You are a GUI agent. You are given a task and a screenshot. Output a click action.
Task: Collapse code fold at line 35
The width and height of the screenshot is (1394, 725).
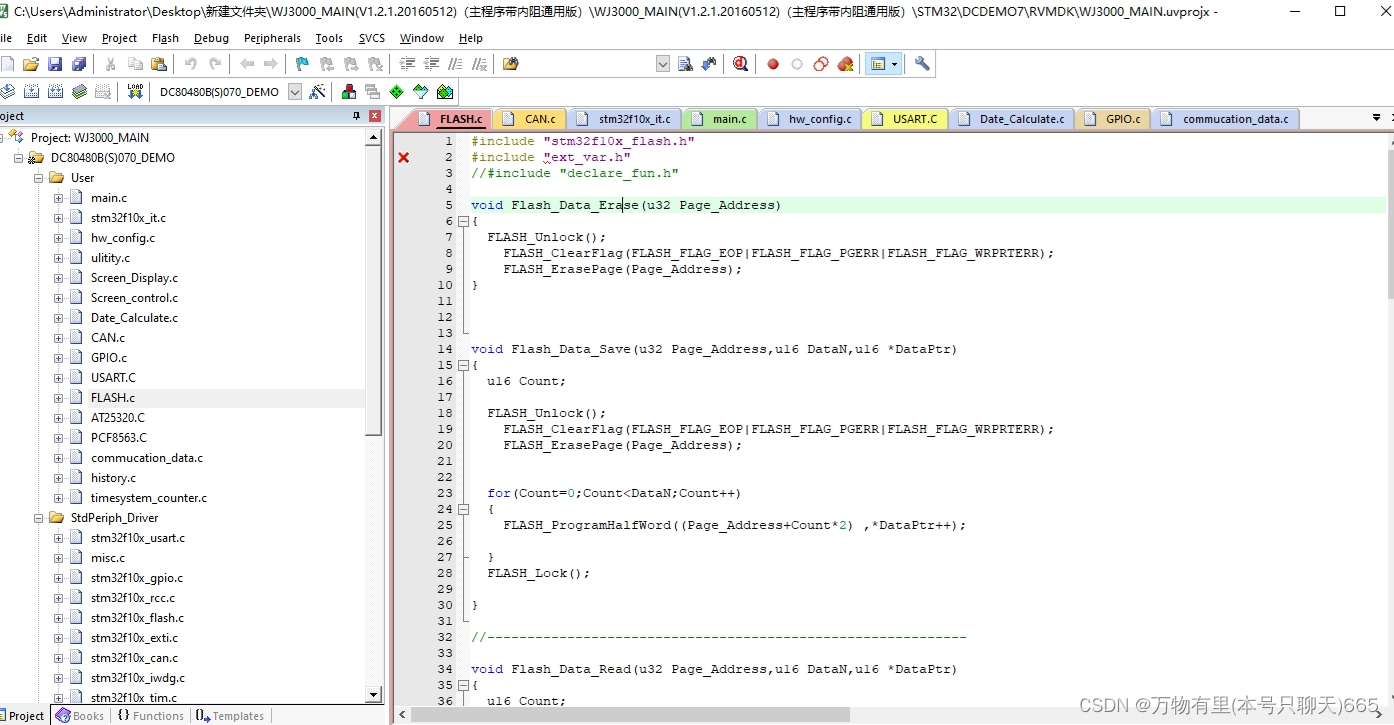tap(463, 685)
